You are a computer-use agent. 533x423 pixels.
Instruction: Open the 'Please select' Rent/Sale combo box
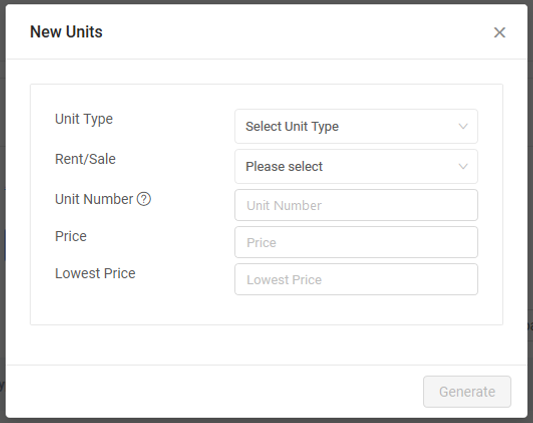coord(356,167)
